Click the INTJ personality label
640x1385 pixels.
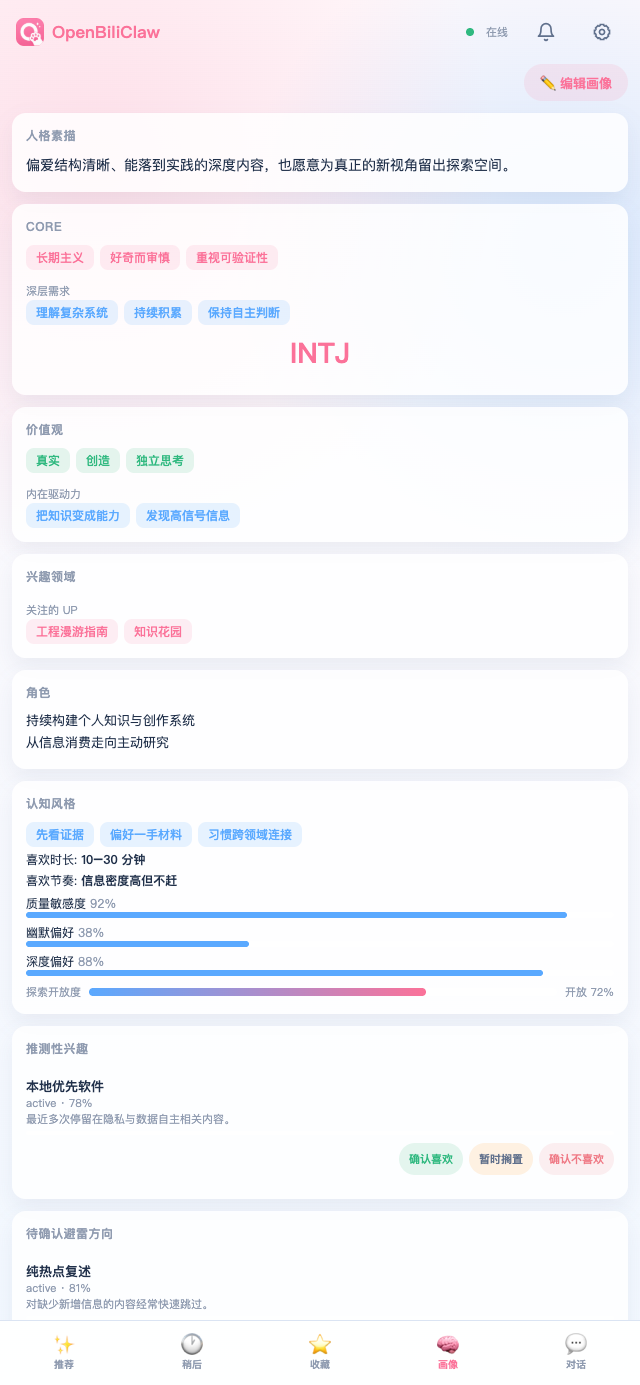320,353
